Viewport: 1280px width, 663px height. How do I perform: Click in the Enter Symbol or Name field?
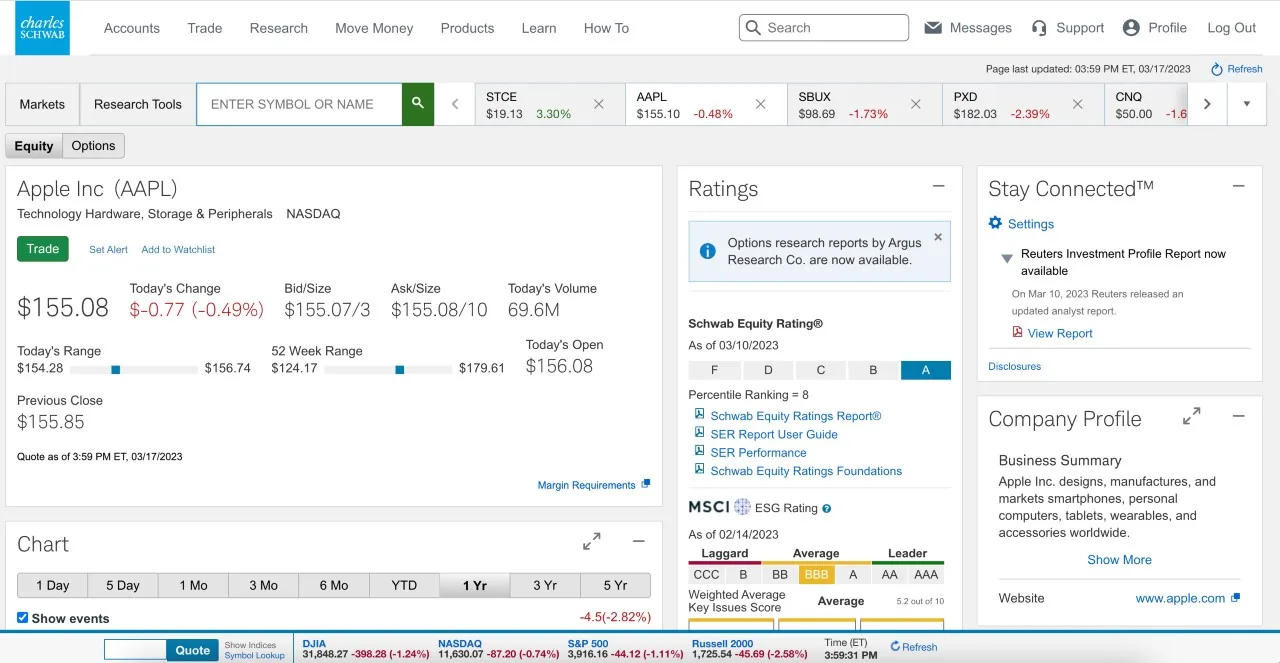point(299,104)
